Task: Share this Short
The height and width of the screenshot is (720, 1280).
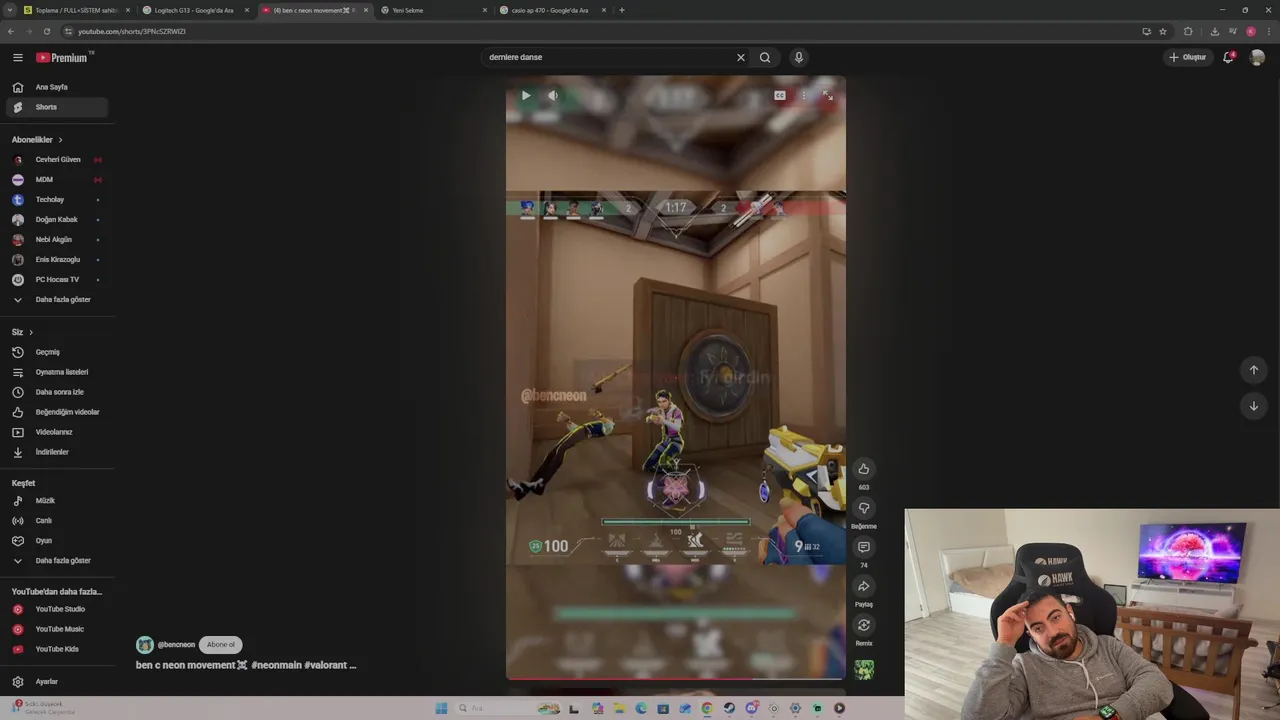Action: tap(864, 586)
